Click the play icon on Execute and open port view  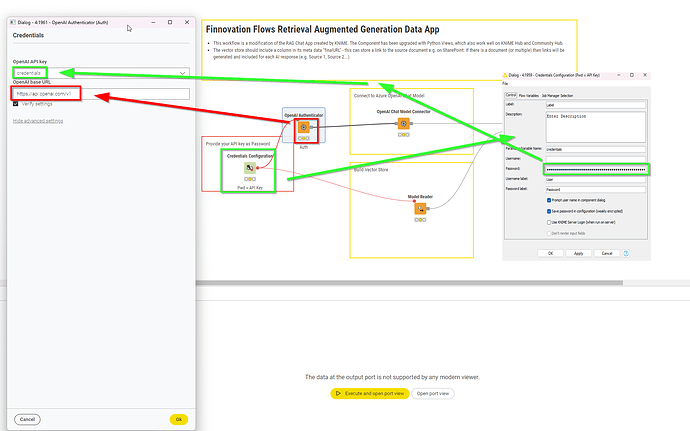point(338,394)
